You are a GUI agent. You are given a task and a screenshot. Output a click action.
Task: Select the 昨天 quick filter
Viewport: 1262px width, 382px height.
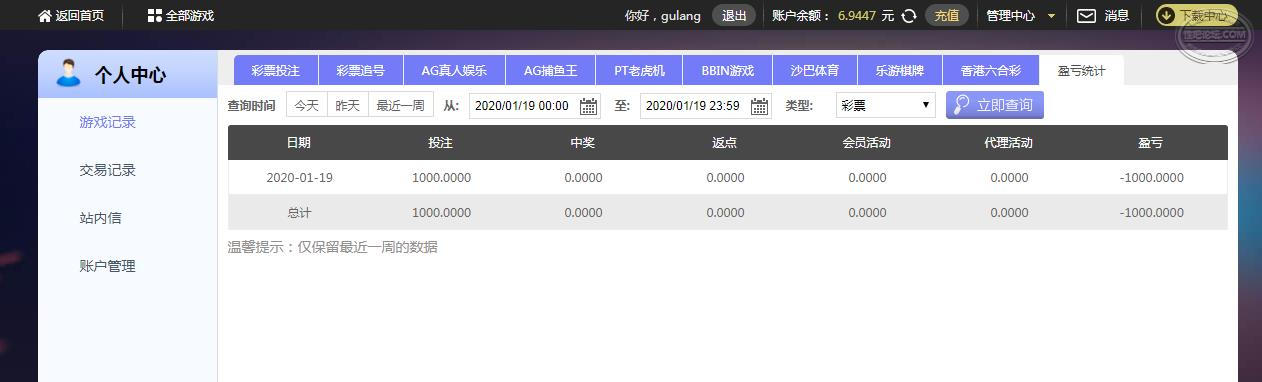click(347, 105)
